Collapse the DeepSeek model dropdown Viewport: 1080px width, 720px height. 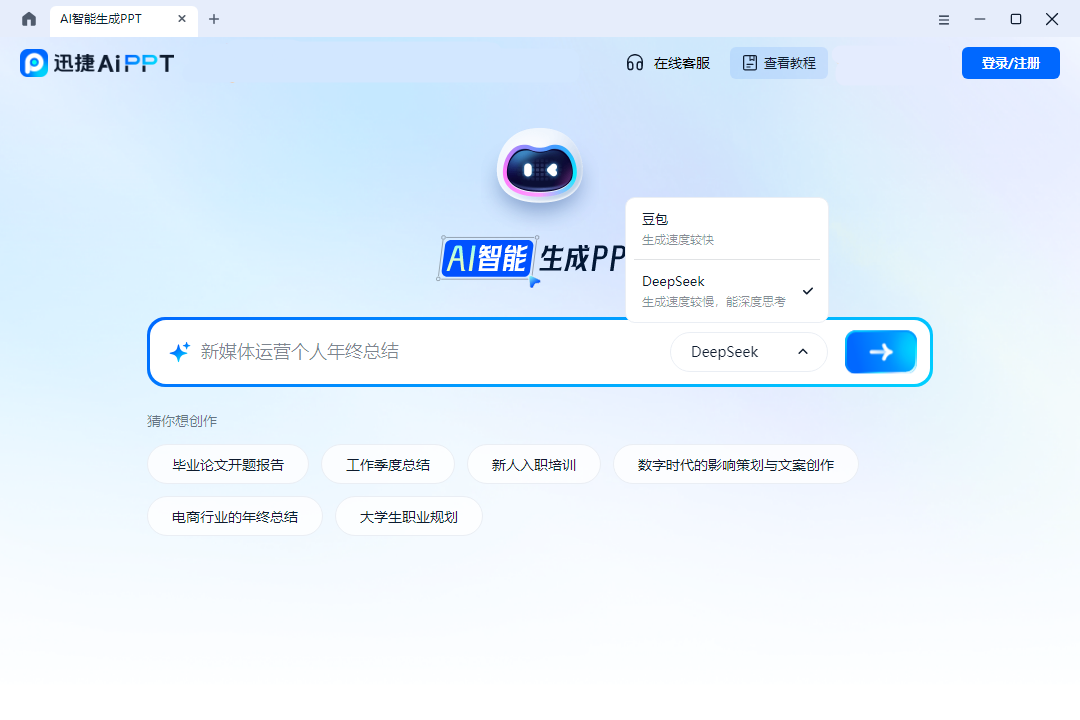point(749,352)
